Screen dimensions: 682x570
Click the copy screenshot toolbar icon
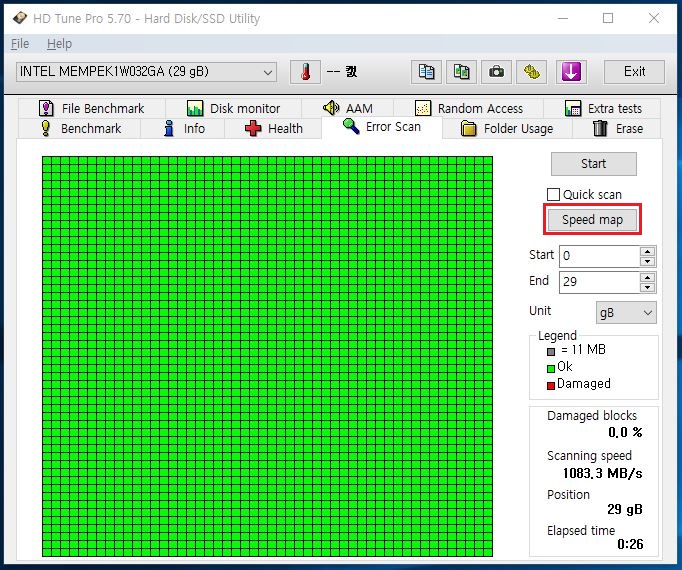tap(461, 72)
